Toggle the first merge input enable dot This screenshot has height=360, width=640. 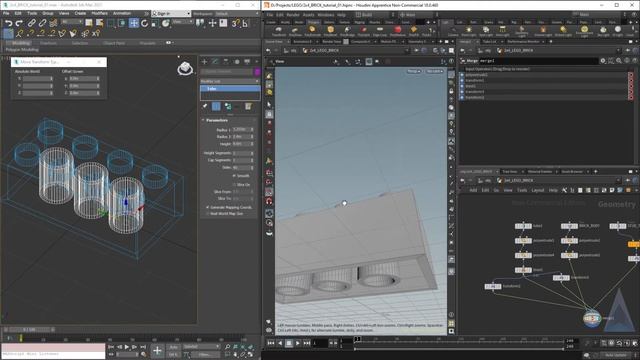pyautogui.click(x=462, y=75)
